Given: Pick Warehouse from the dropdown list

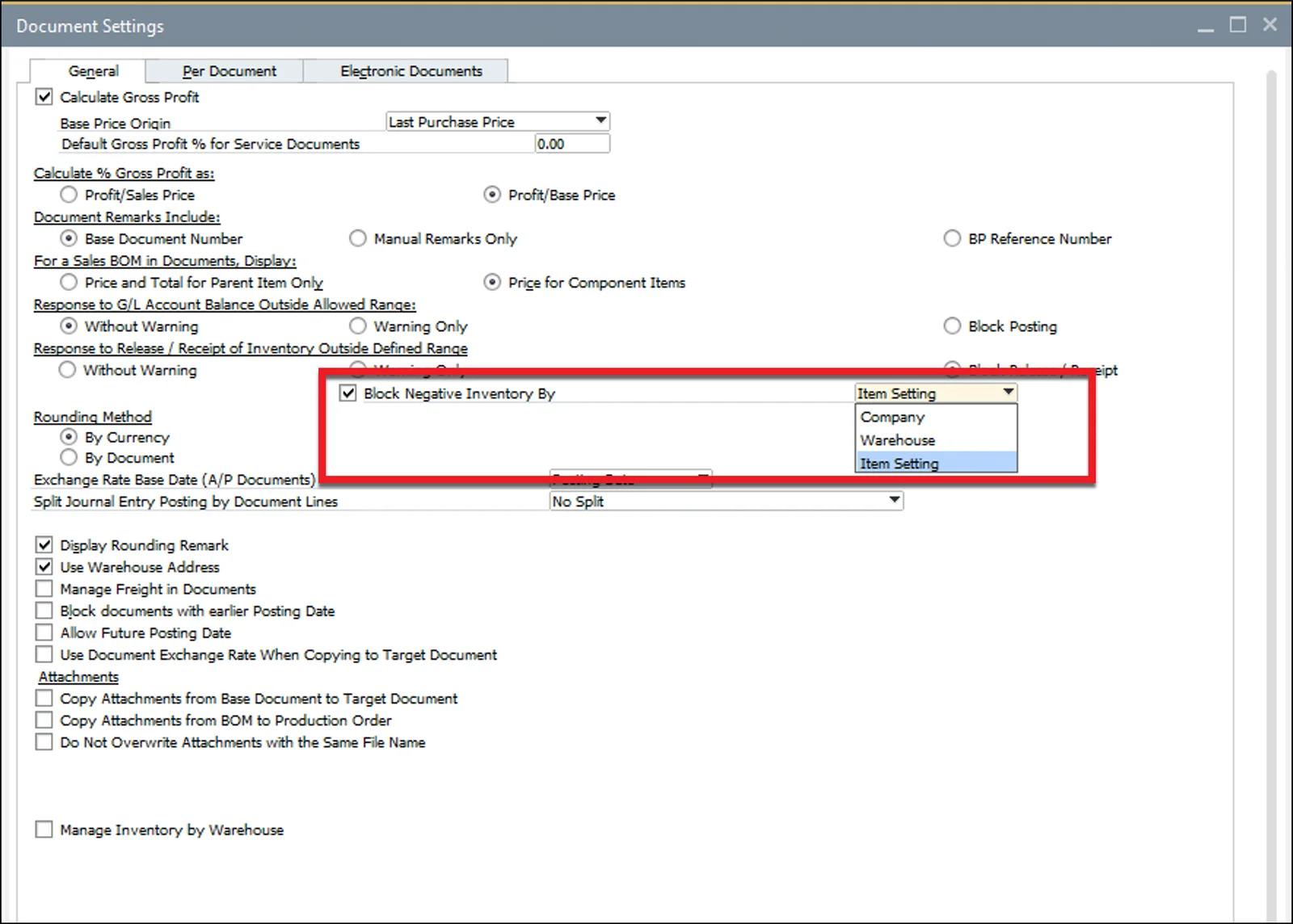Looking at the screenshot, I should point(936,440).
